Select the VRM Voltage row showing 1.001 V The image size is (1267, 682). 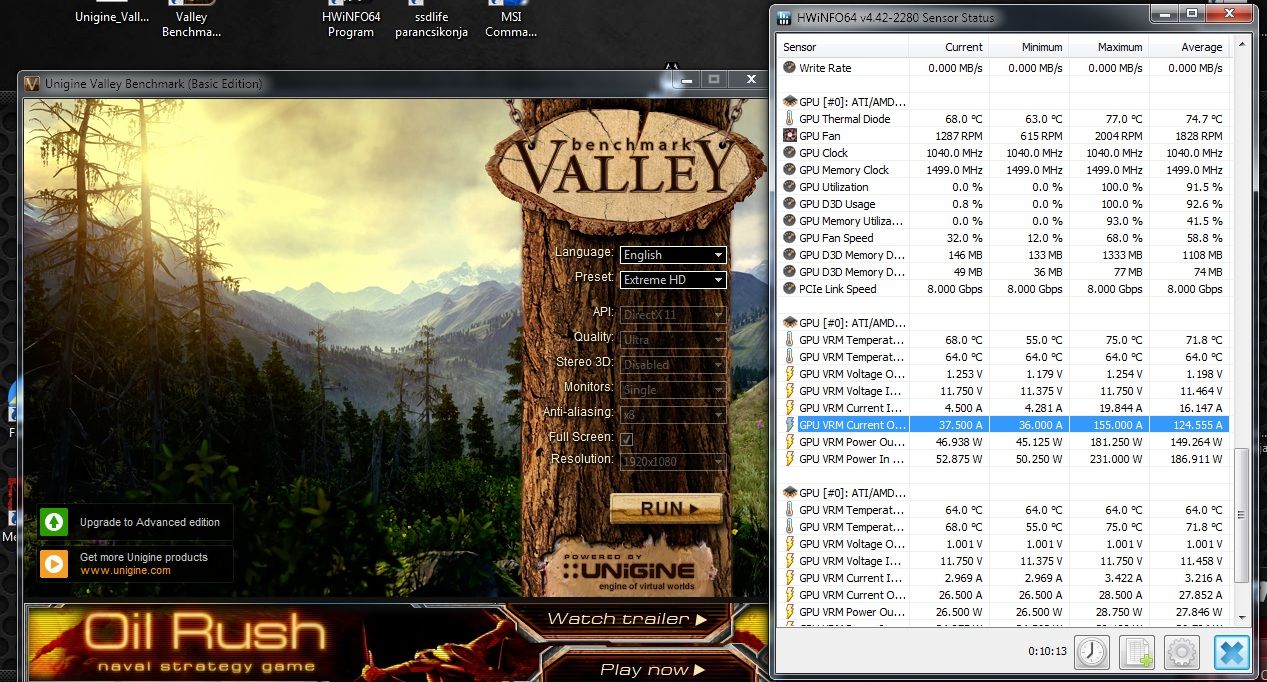click(x=1003, y=544)
